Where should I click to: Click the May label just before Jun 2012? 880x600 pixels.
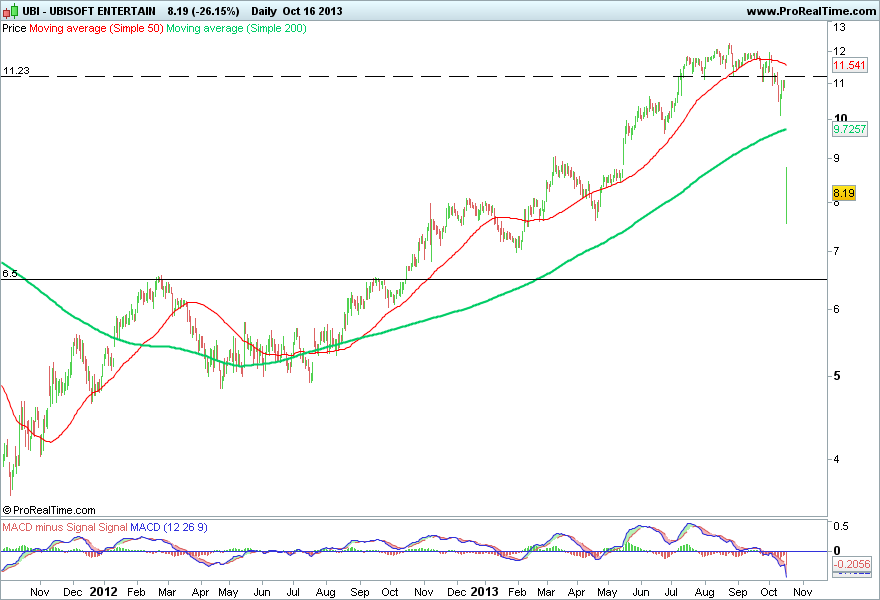click(228, 592)
